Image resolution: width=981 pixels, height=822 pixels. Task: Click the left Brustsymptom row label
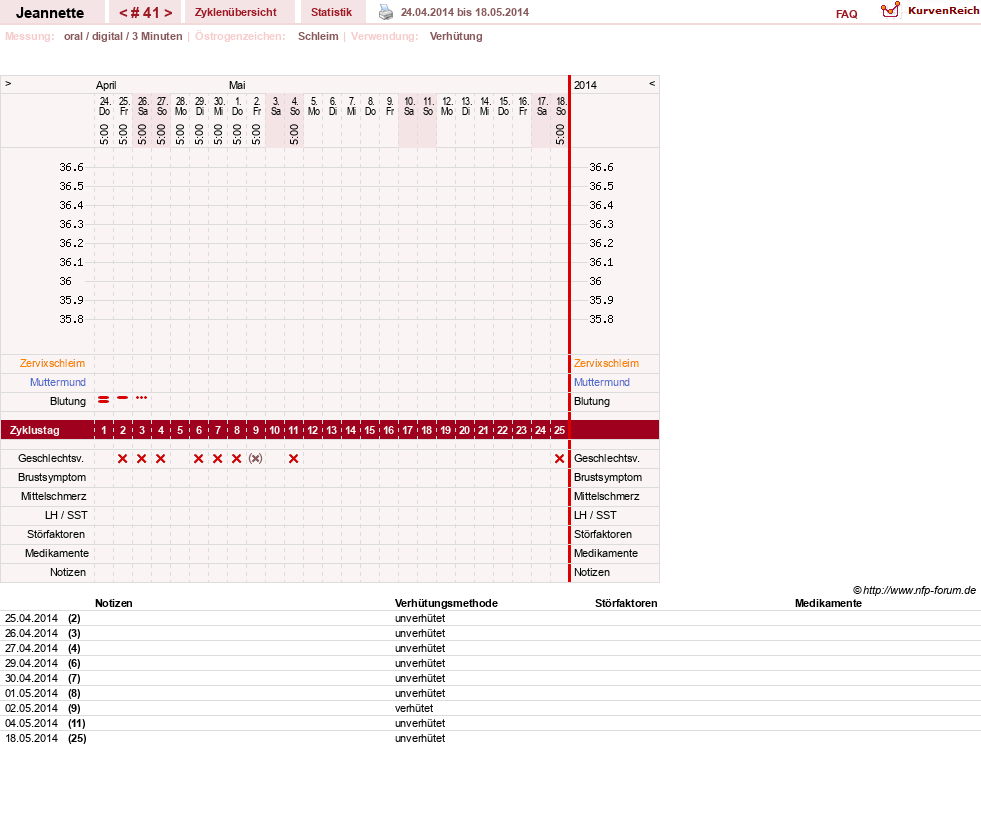tap(52, 477)
